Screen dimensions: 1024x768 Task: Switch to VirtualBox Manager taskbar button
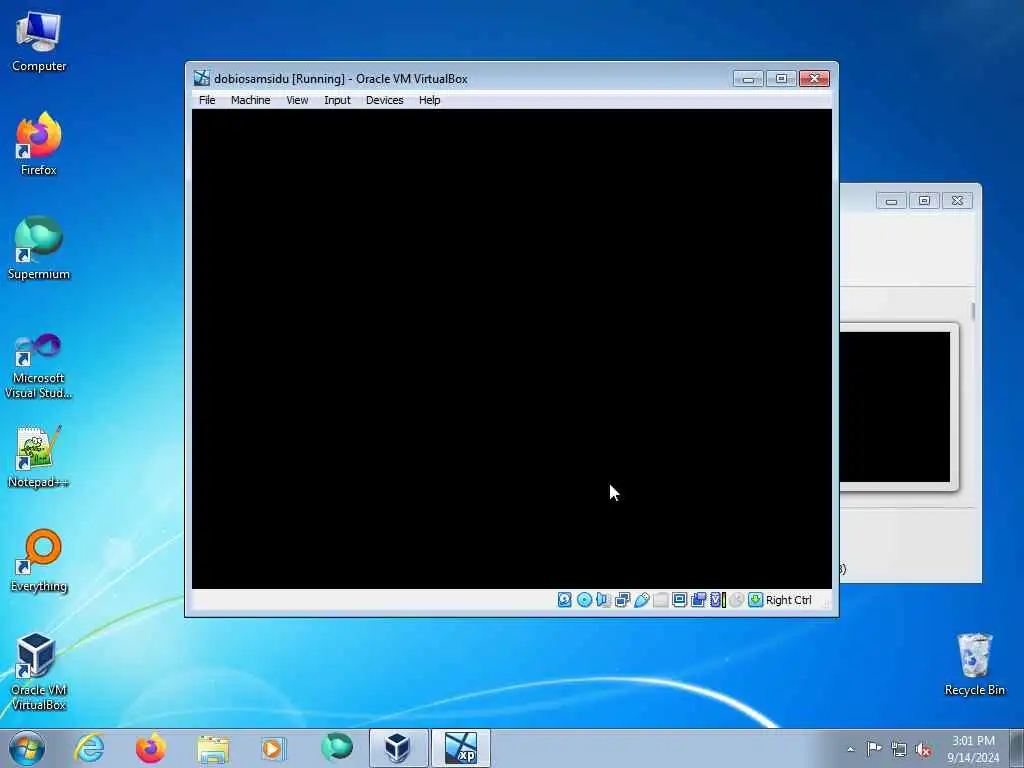398,748
